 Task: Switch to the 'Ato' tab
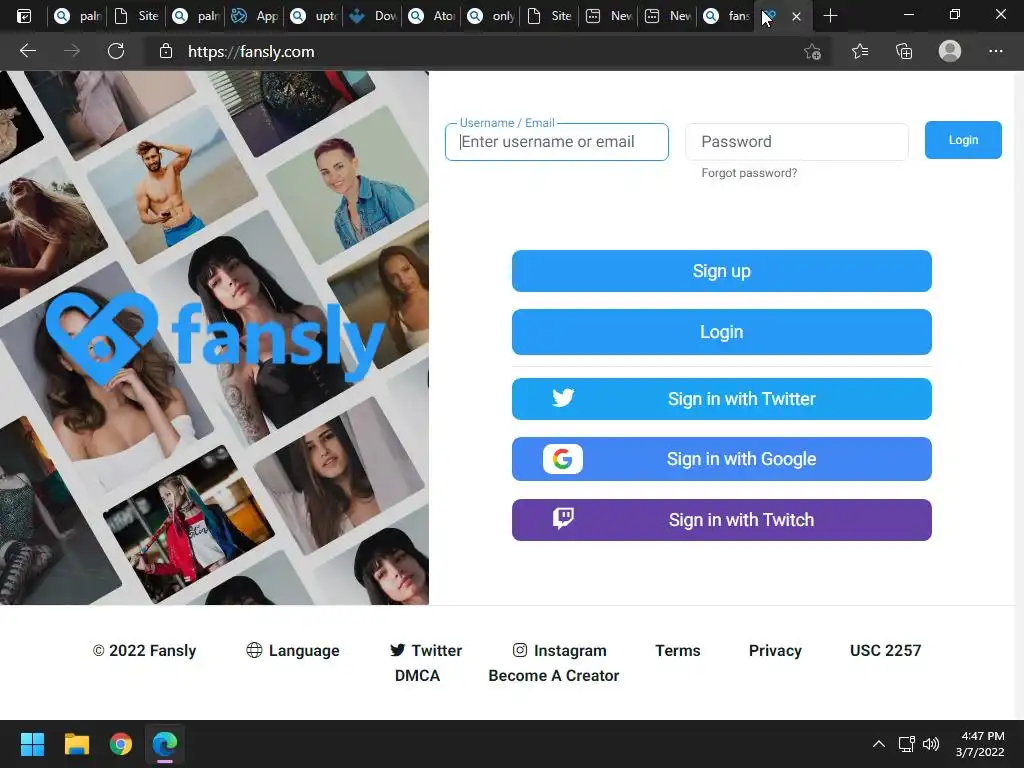point(432,16)
